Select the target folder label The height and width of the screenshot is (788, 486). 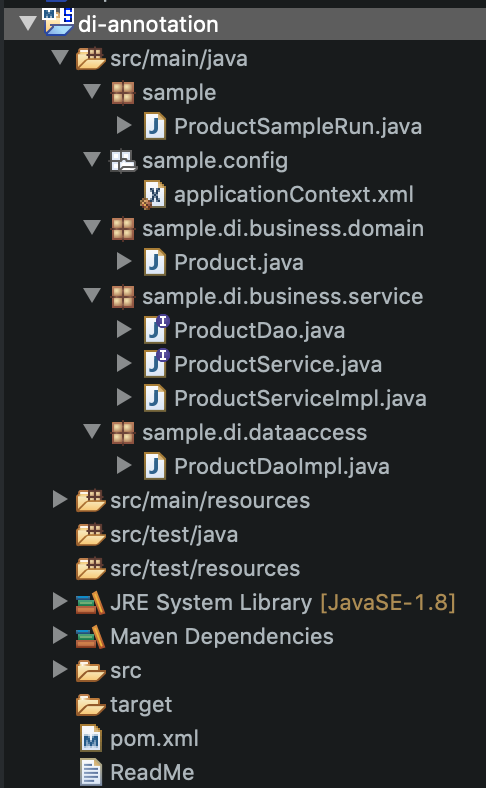pos(141,705)
